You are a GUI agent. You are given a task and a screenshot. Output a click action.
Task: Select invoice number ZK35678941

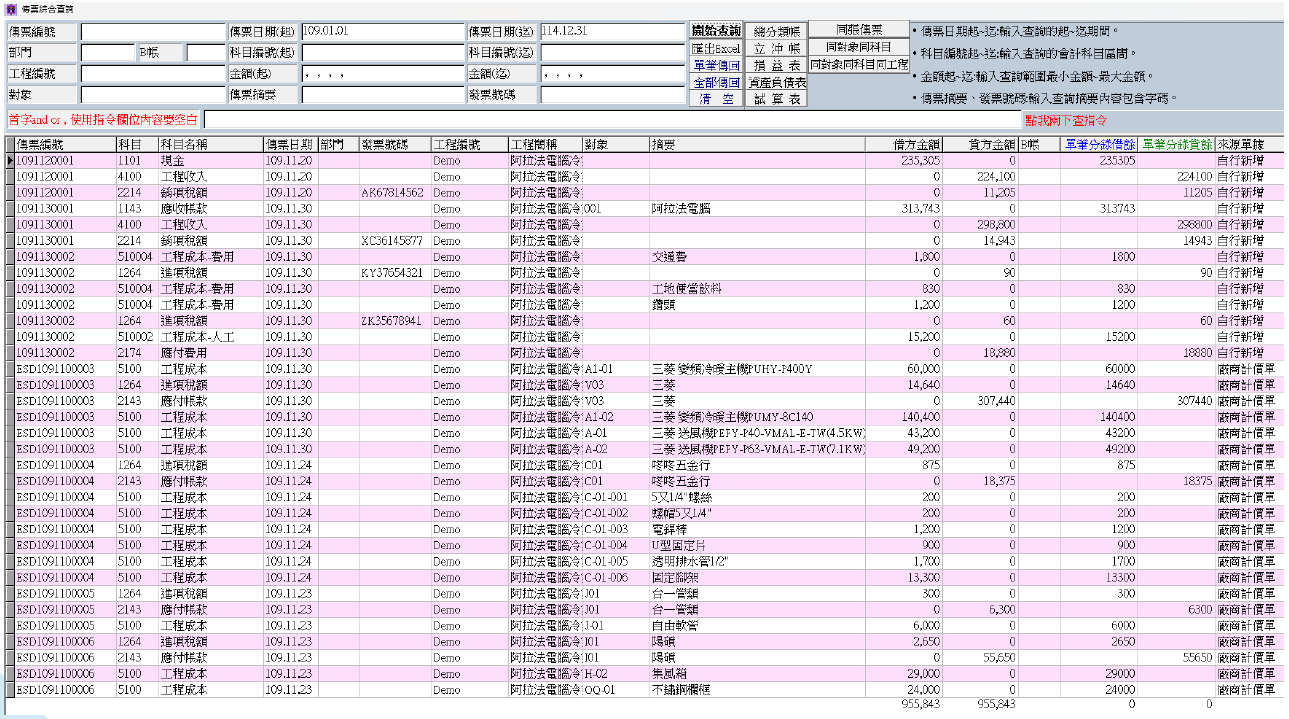tap(394, 321)
